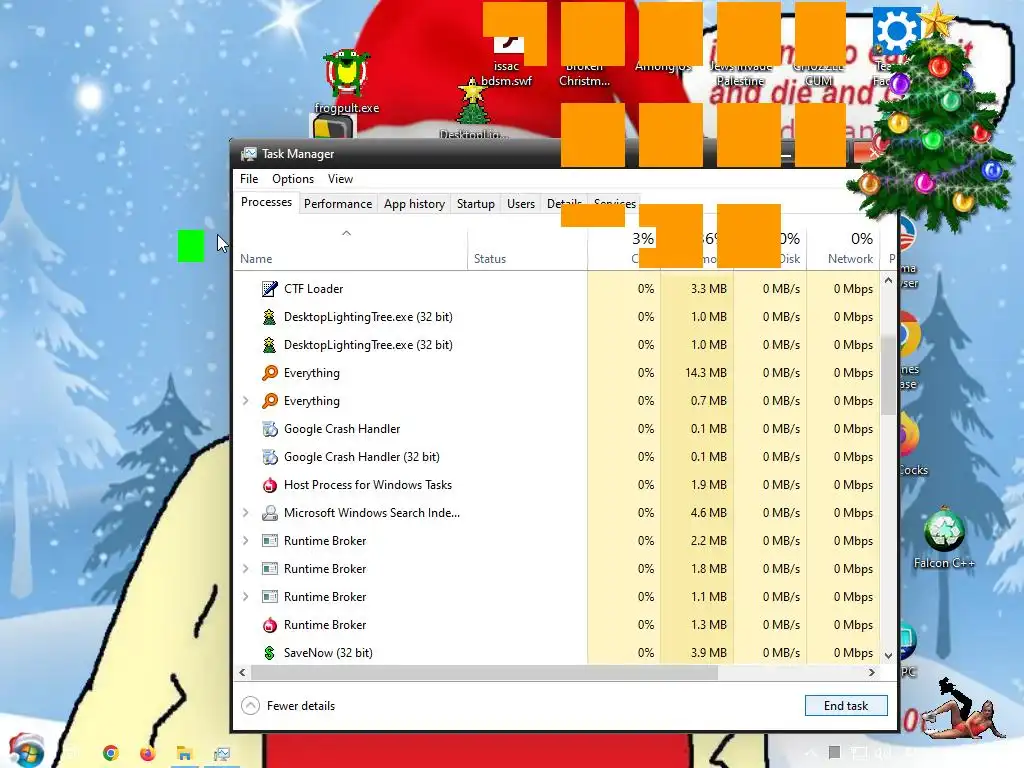
Task: Click Microsoft Windows Search Indexer icon
Action: (269, 513)
